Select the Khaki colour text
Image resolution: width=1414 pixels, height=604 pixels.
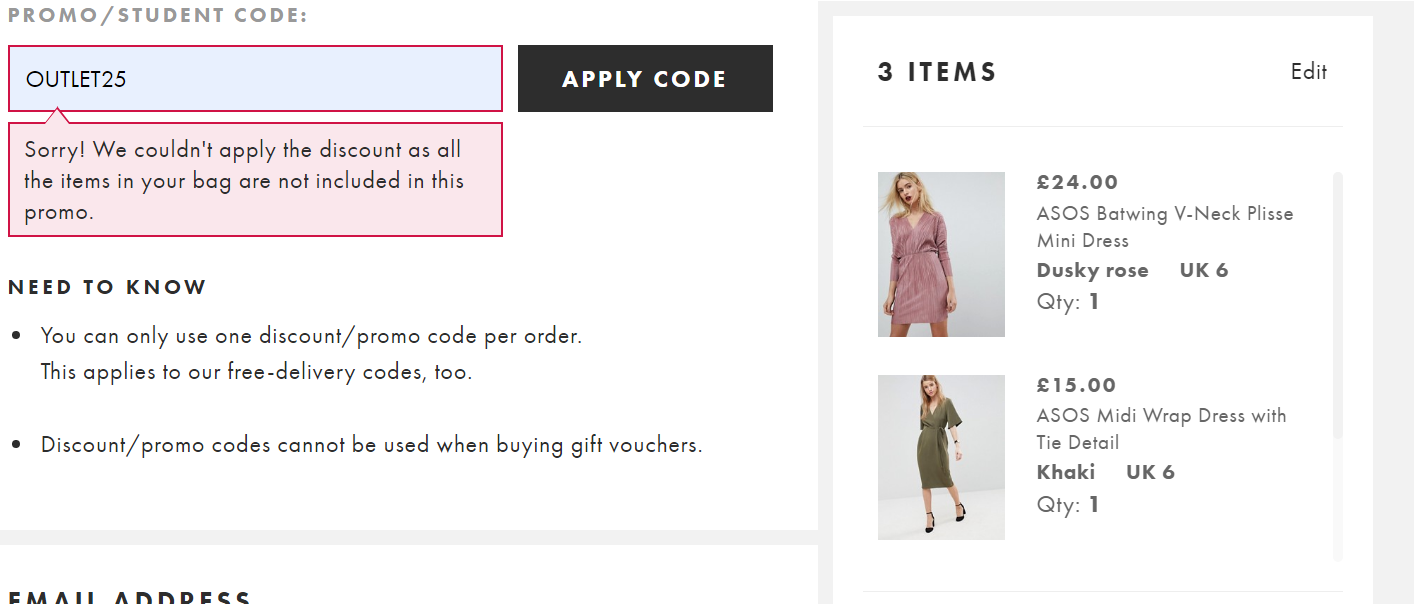point(1066,472)
